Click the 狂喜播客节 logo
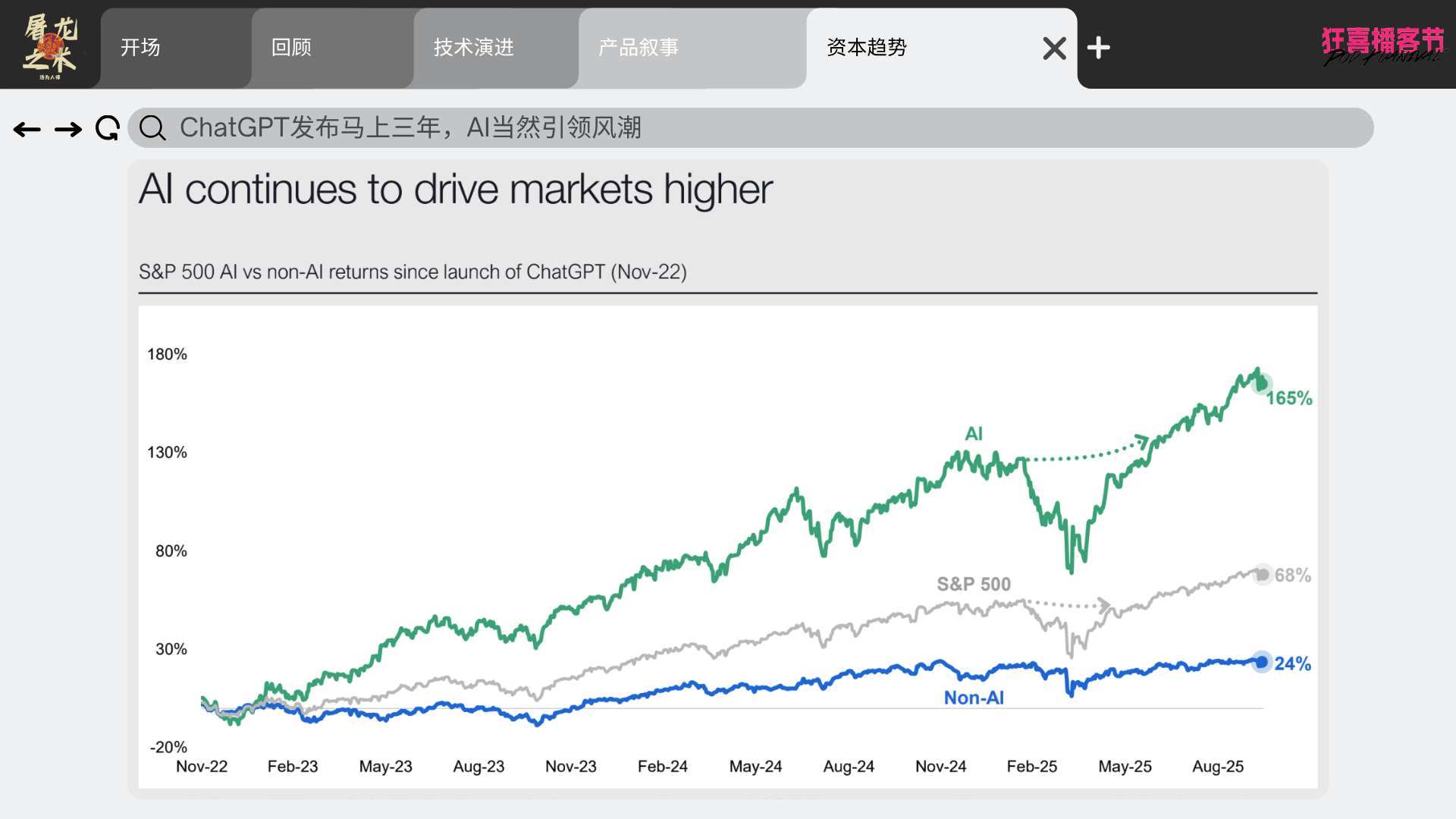 pyautogui.click(x=1382, y=45)
